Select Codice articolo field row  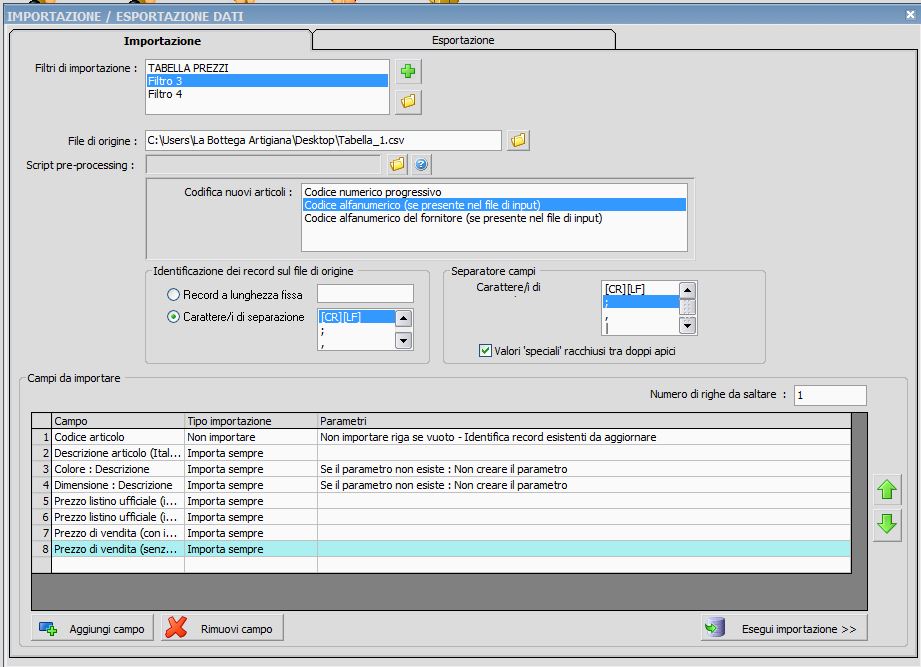click(x=441, y=437)
